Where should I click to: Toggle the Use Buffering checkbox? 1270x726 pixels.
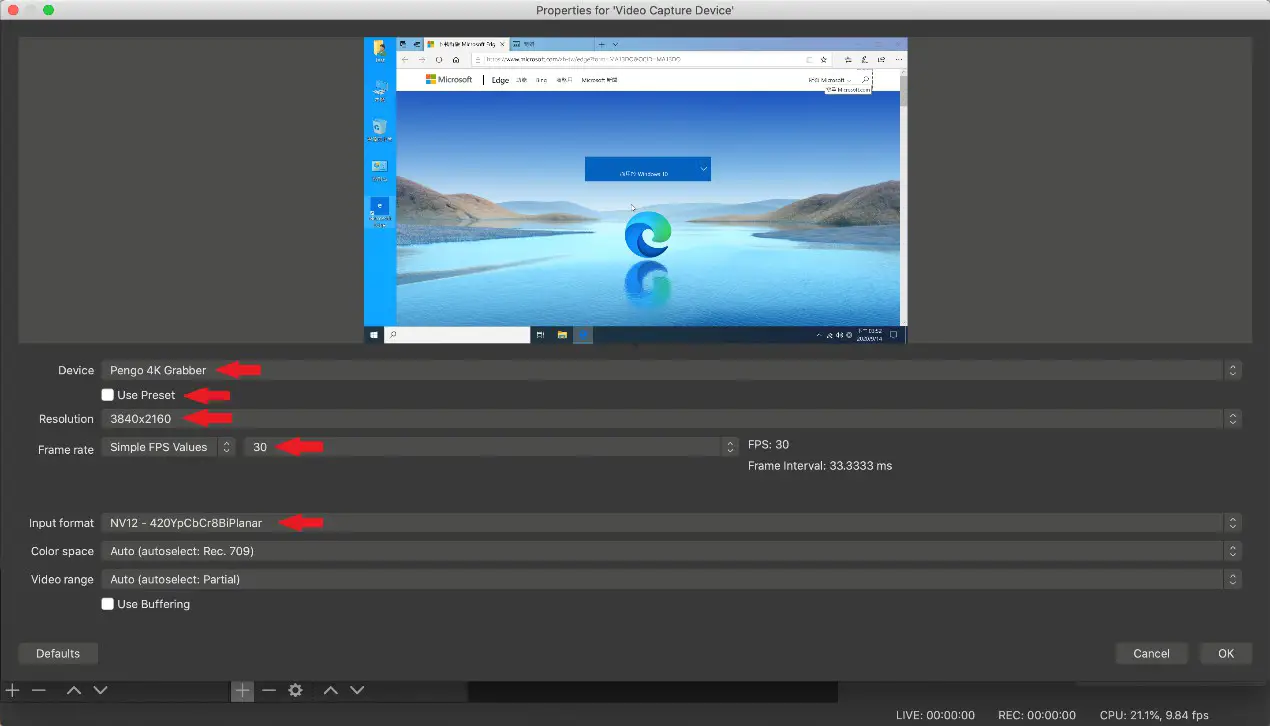tap(108, 604)
